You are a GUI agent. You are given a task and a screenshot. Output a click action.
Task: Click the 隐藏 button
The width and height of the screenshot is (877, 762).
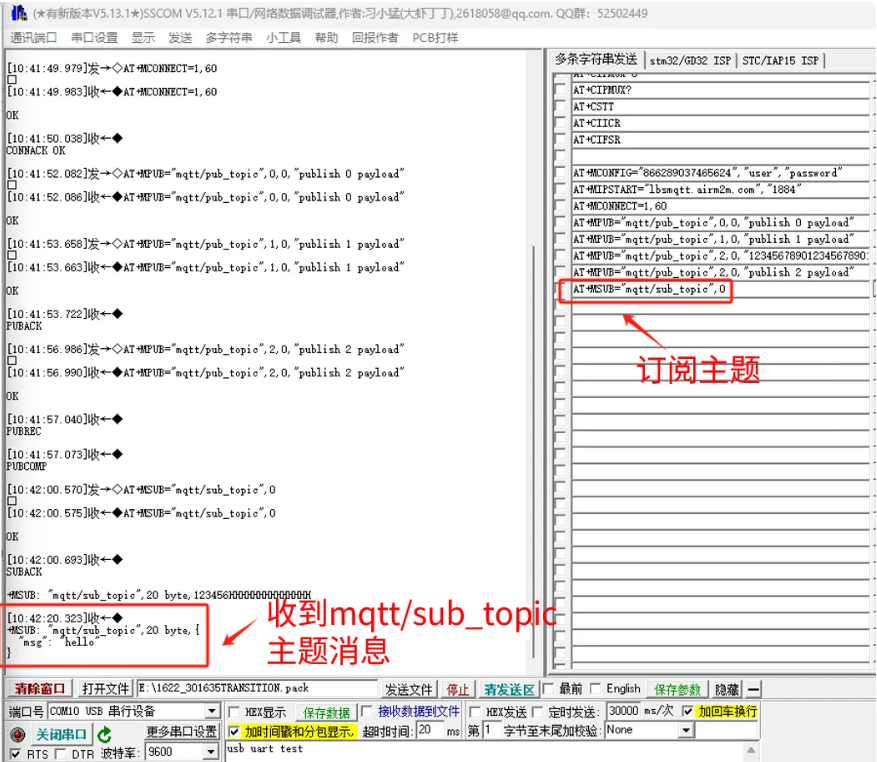click(x=727, y=689)
